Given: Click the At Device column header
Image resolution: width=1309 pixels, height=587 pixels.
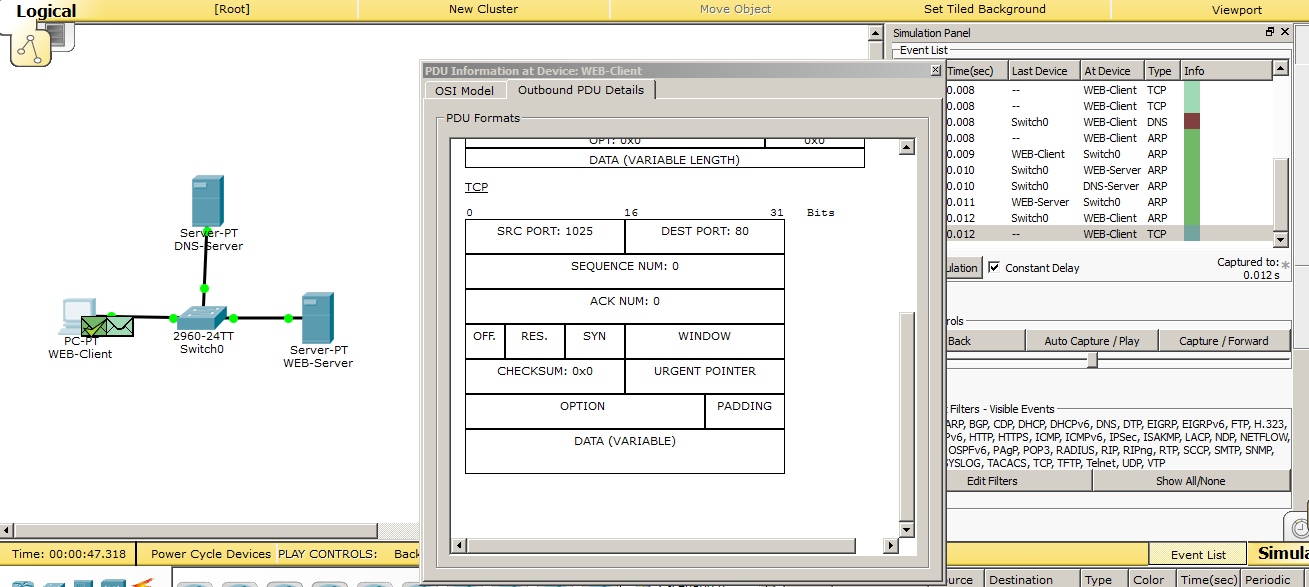Looking at the screenshot, I should pos(1112,71).
